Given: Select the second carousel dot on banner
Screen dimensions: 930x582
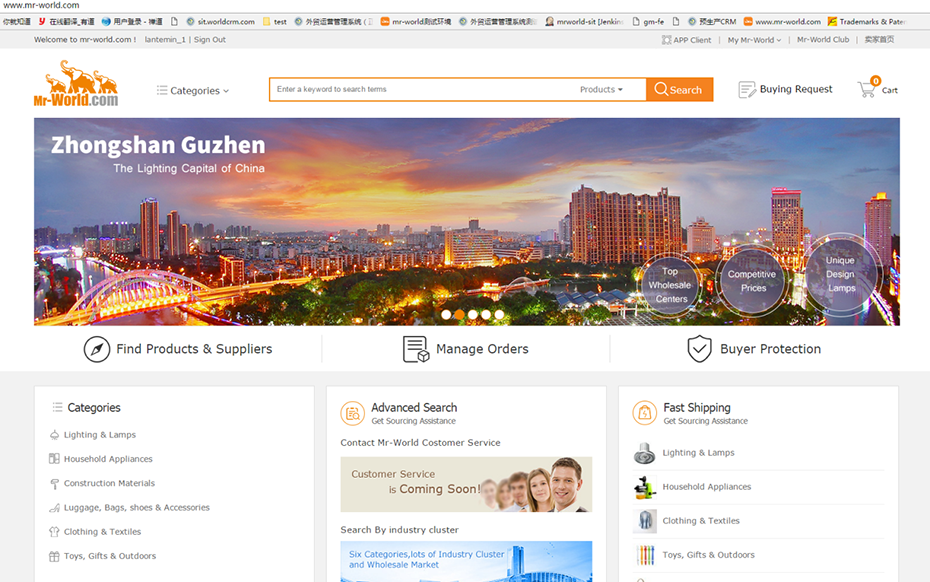Looking at the screenshot, I should click(459, 314).
